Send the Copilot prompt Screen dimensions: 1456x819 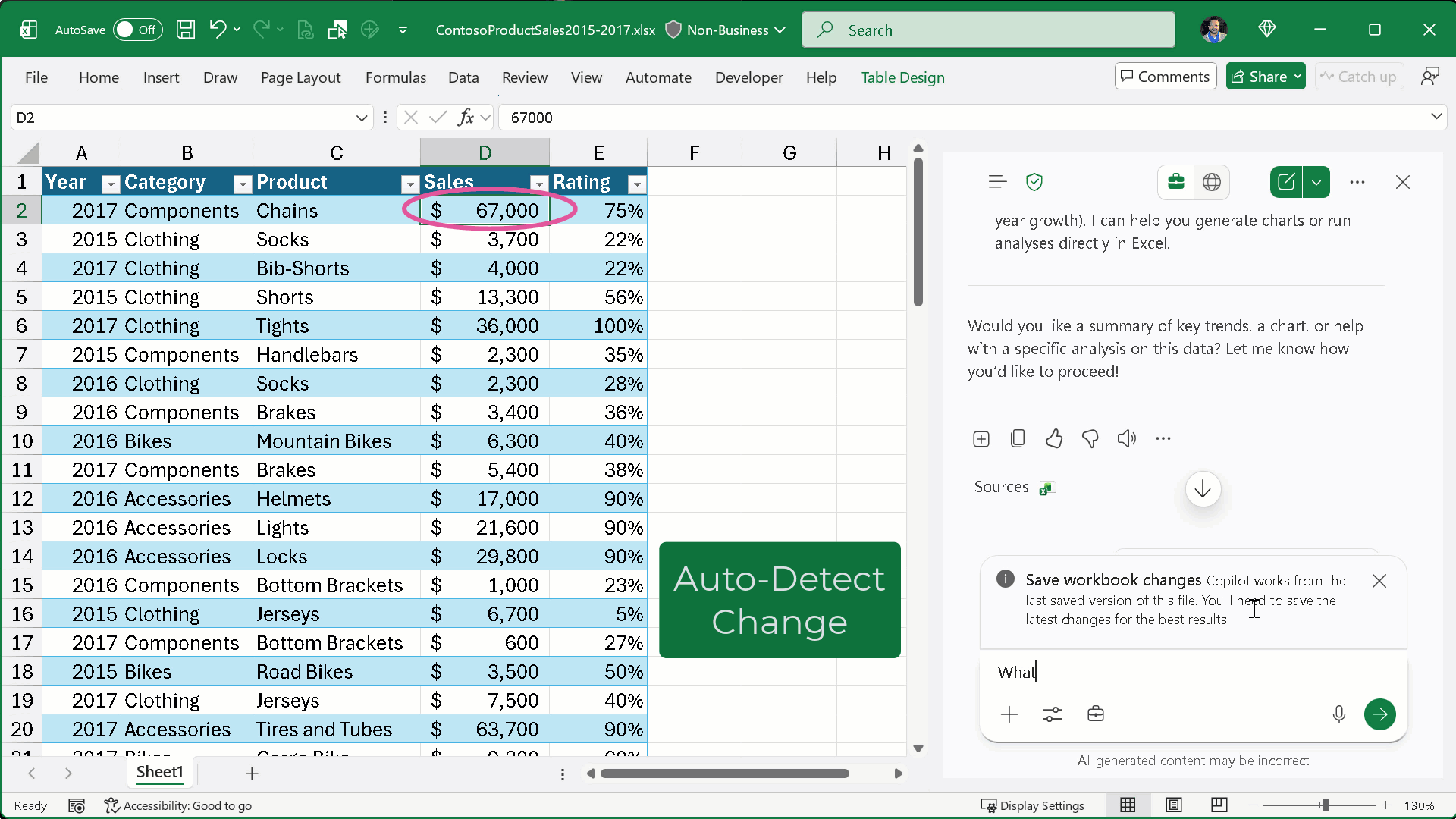click(x=1379, y=714)
